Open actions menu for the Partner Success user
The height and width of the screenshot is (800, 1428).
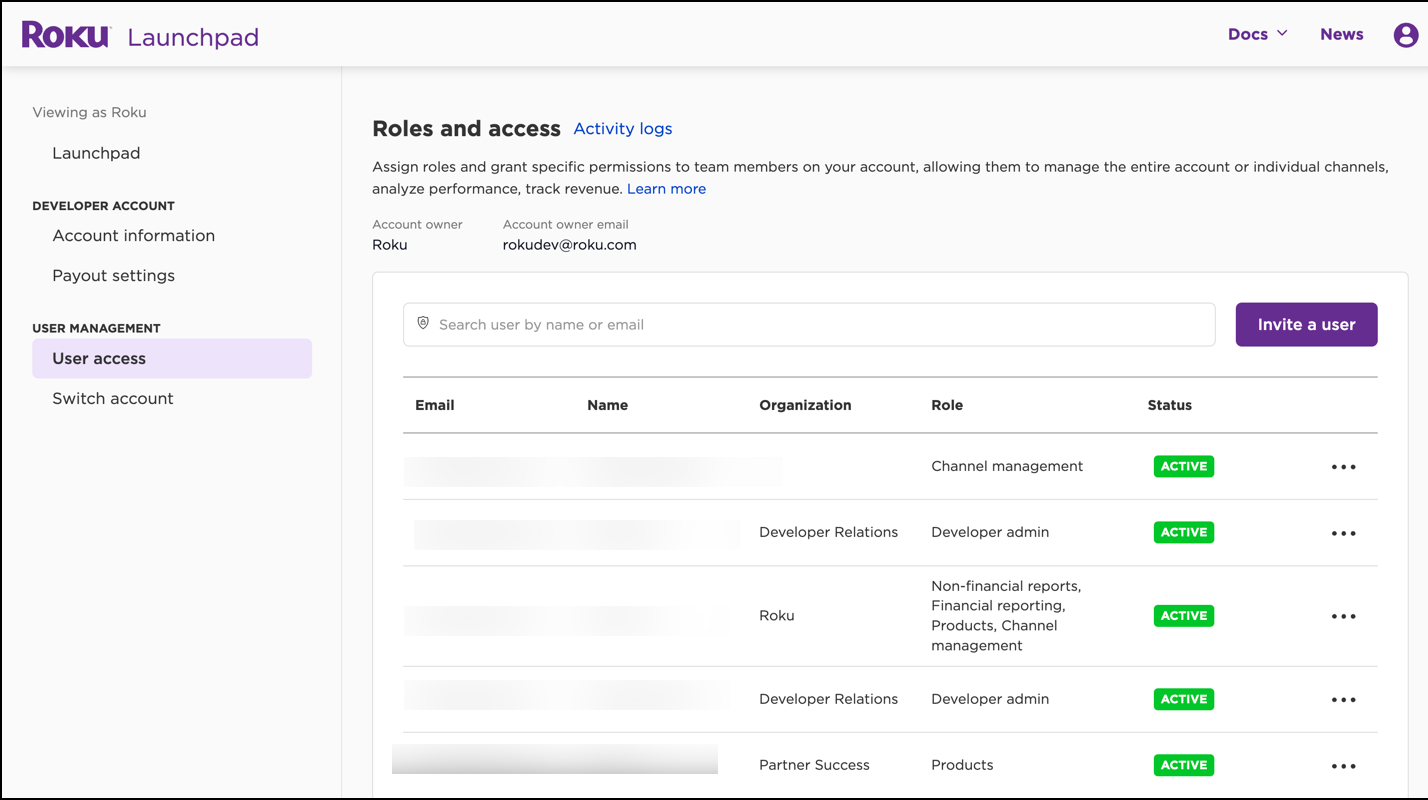pyautogui.click(x=1343, y=764)
